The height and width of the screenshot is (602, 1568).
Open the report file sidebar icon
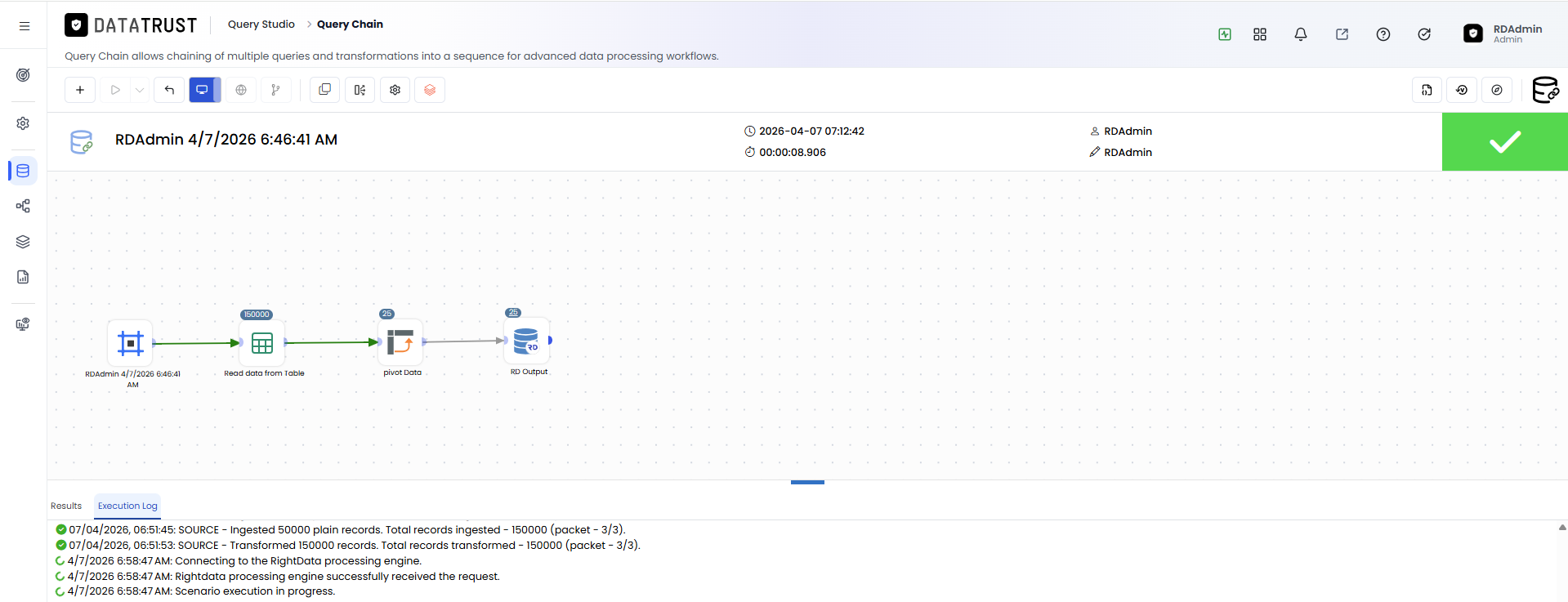click(23, 277)
